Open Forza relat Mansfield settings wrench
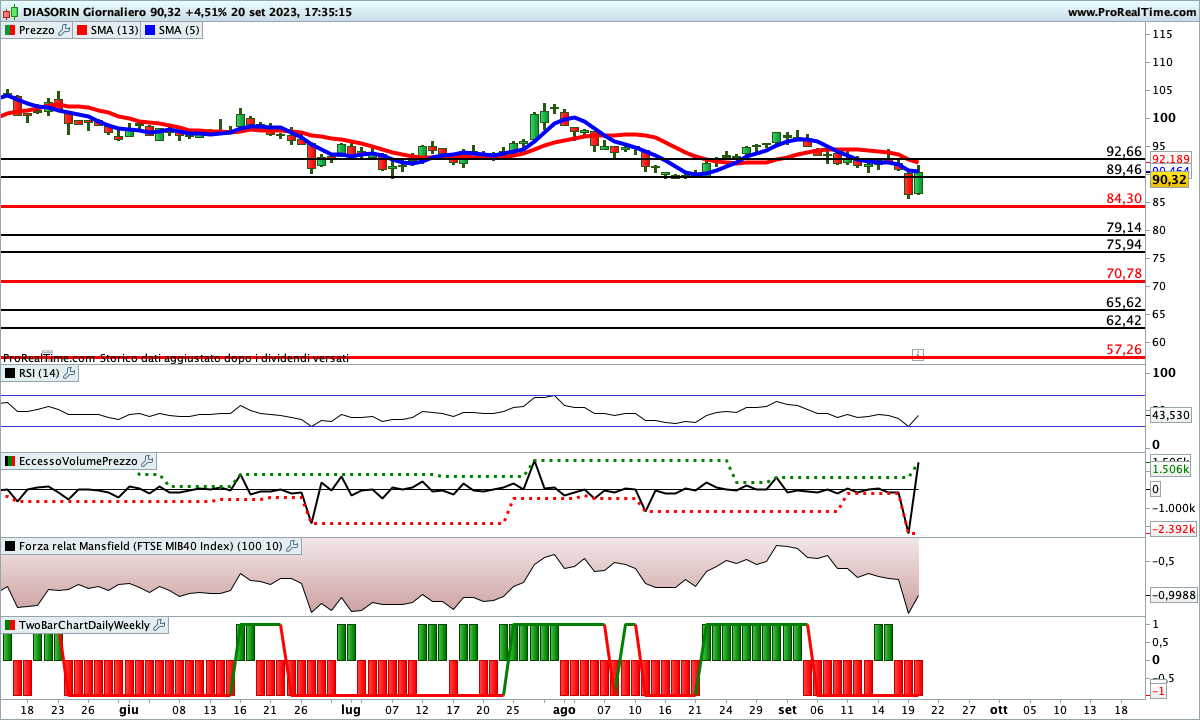Screen dimensions: 1200x720 click(292, 546)
